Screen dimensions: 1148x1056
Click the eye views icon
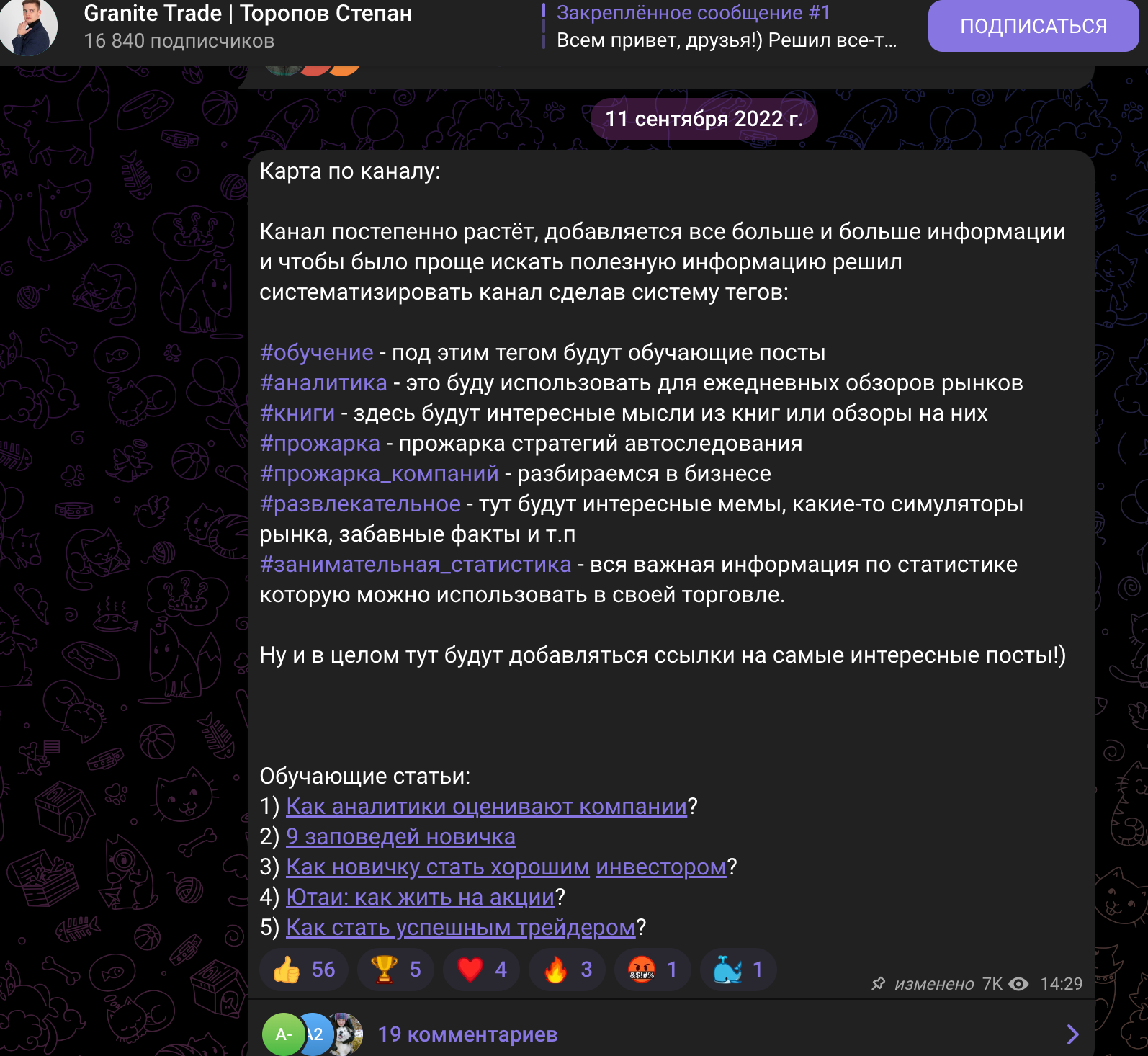coord(1018,984)
